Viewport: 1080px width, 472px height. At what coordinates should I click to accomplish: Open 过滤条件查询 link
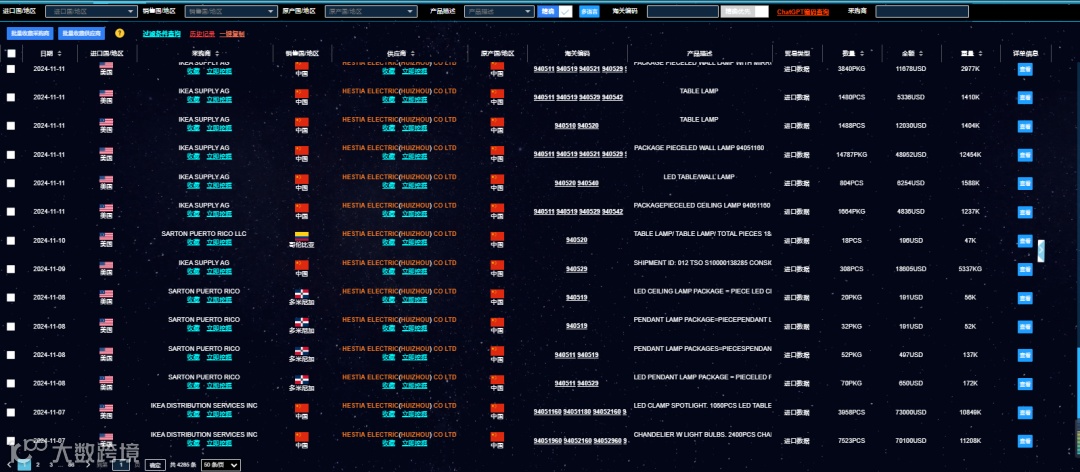tap(162, 33)
